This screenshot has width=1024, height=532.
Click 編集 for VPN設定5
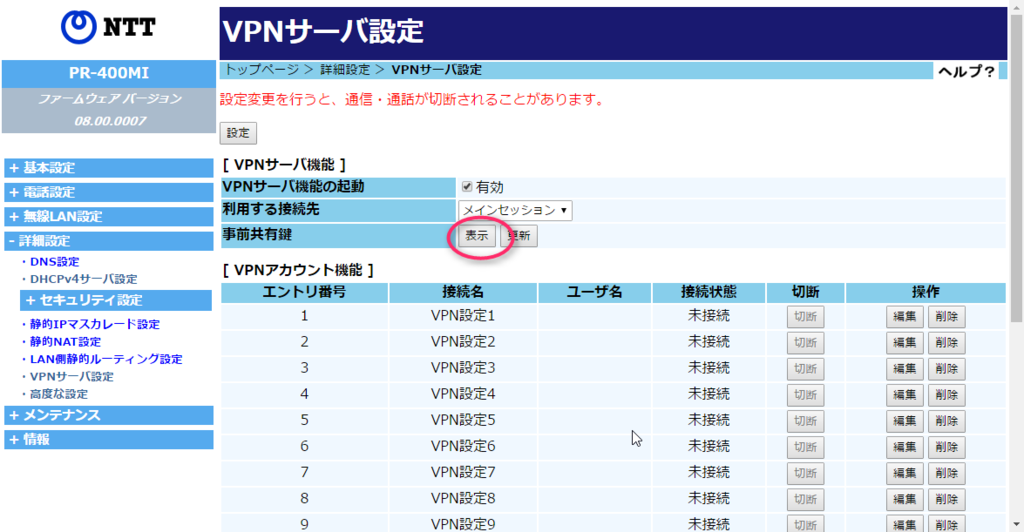point(904,421)
